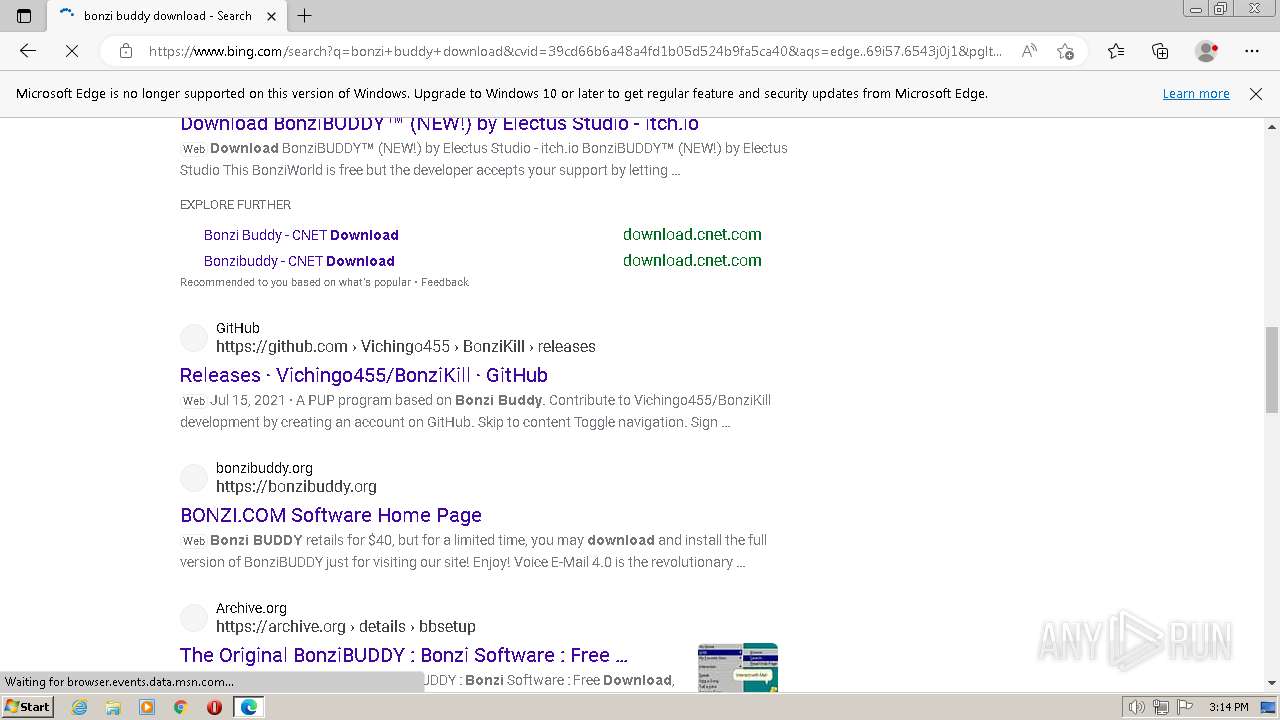This screenshot has width=1280, height=720.
Task: Open Learn more about Edge support
Action: point(1196,94)
